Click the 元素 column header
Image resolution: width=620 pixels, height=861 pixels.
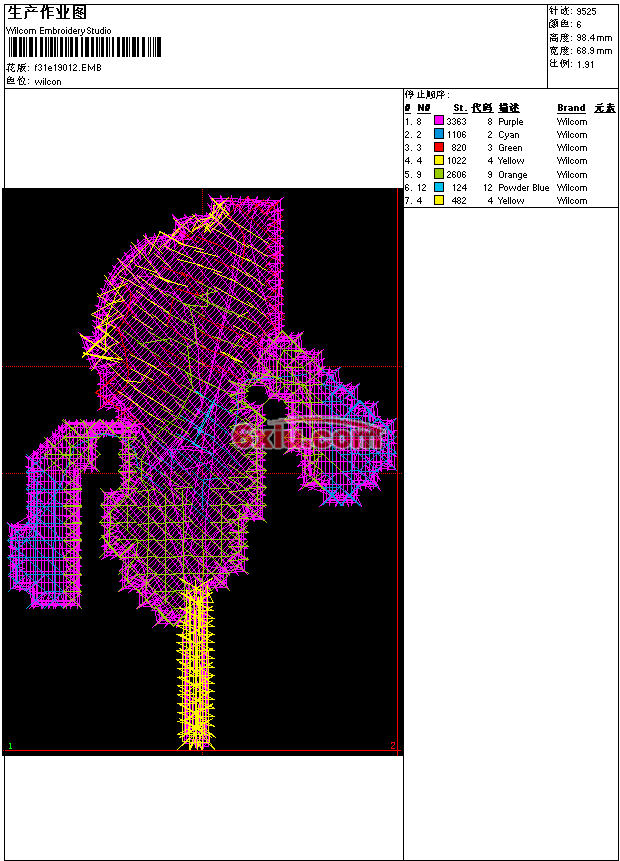(x=604, y=108)
